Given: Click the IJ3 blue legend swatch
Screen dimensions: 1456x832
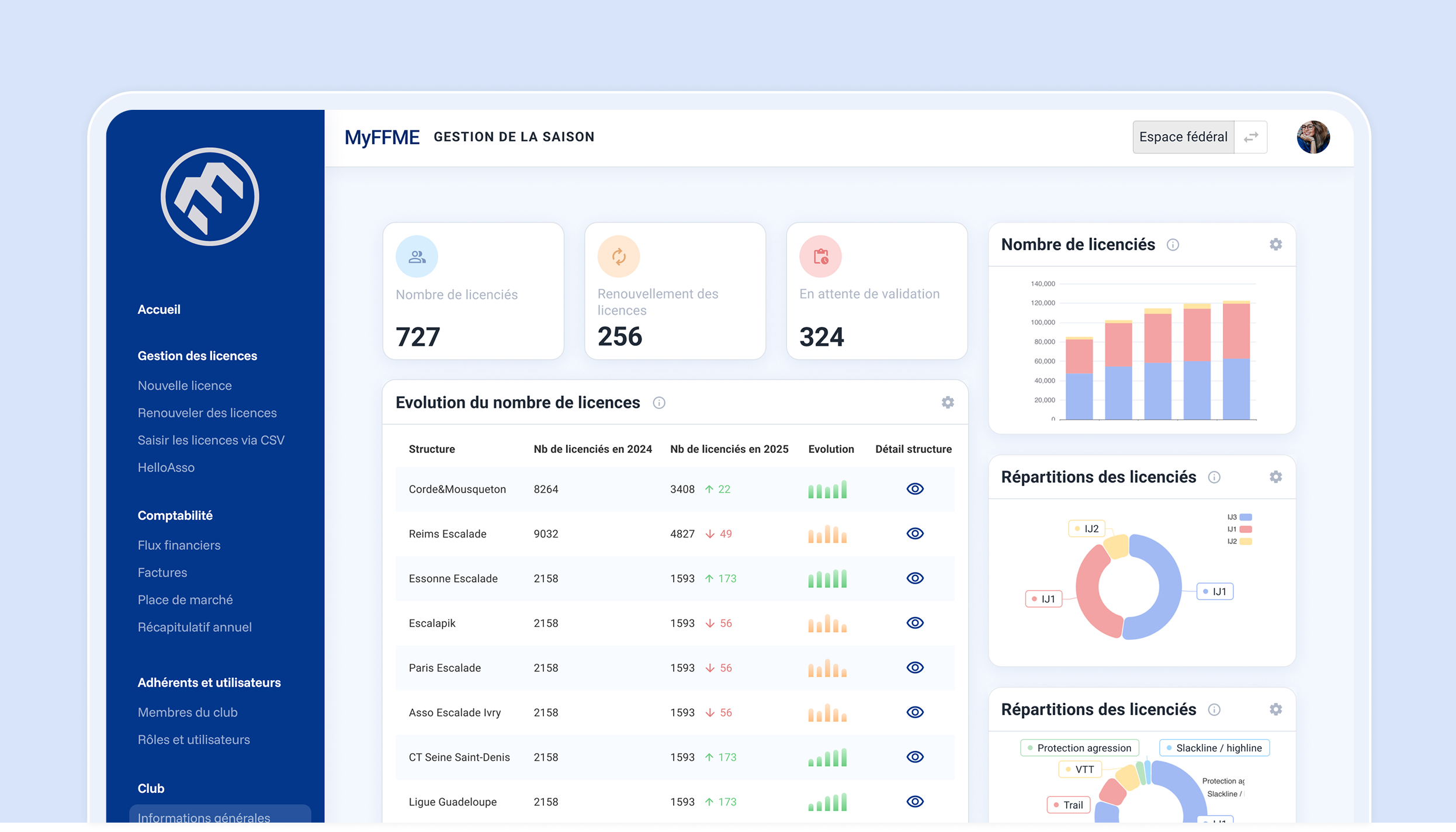Looking at the screenshot, I should [x=1246, y=517].
